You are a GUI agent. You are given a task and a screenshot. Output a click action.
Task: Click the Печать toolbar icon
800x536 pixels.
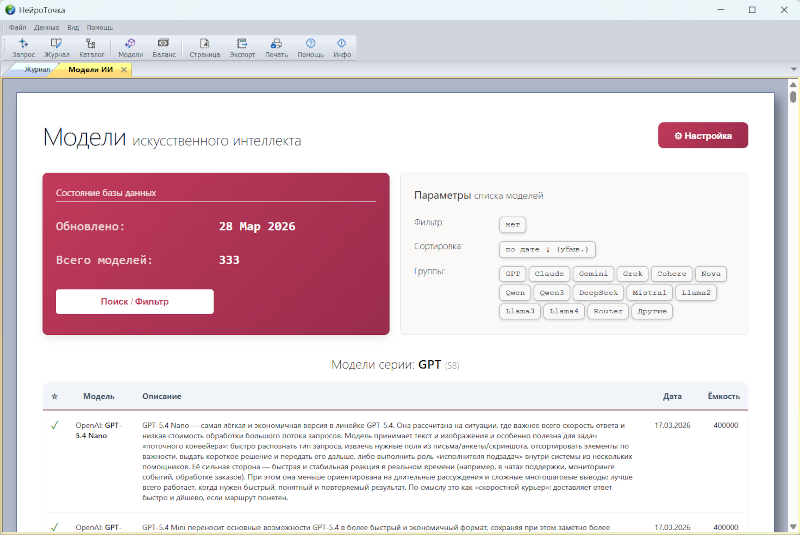pyautogui.click(x=276, y=48)
